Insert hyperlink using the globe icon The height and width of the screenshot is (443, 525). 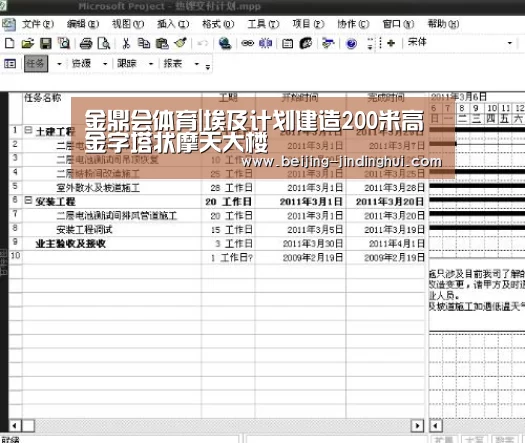225,43
